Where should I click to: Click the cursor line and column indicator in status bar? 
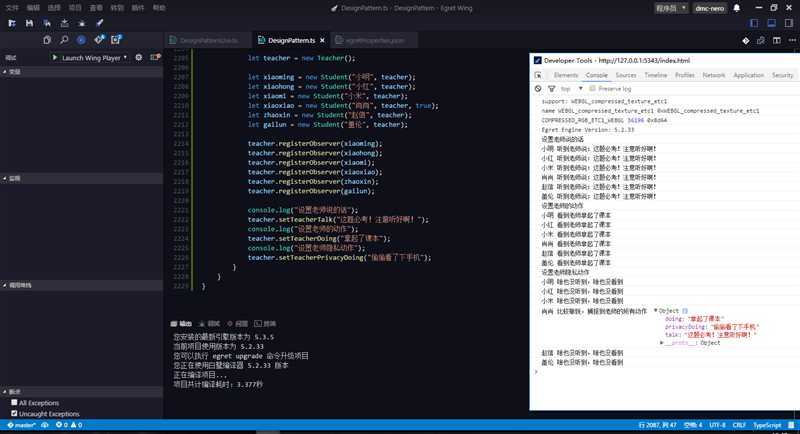(658, 425)
